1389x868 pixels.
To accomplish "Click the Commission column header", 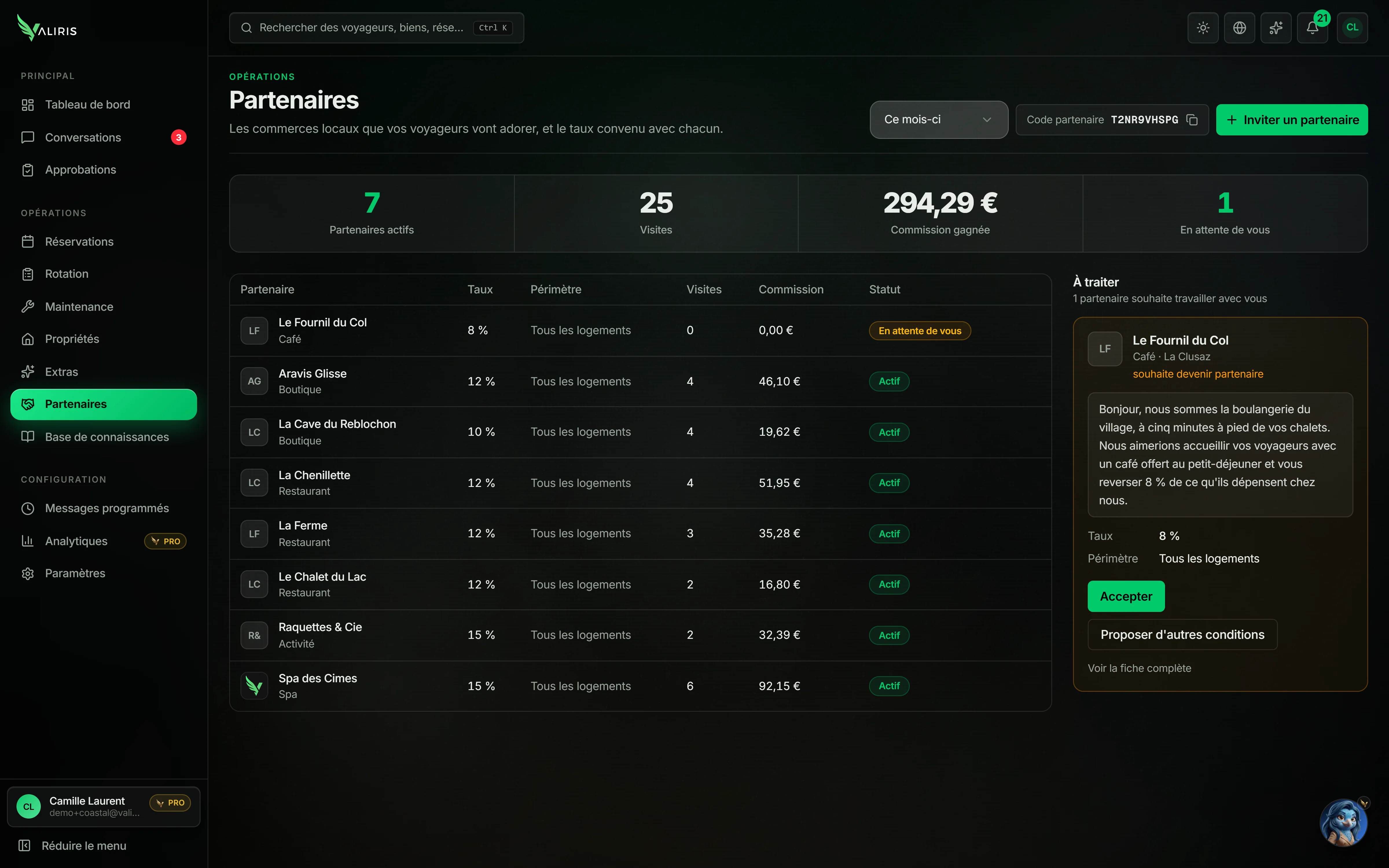I will pos(790,289).
